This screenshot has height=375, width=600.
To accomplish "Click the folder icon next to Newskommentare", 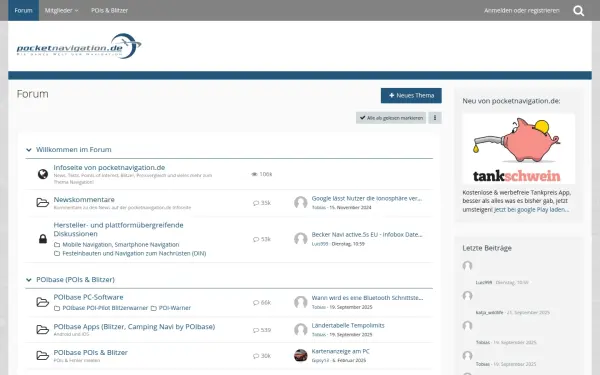I will (42, 202).
